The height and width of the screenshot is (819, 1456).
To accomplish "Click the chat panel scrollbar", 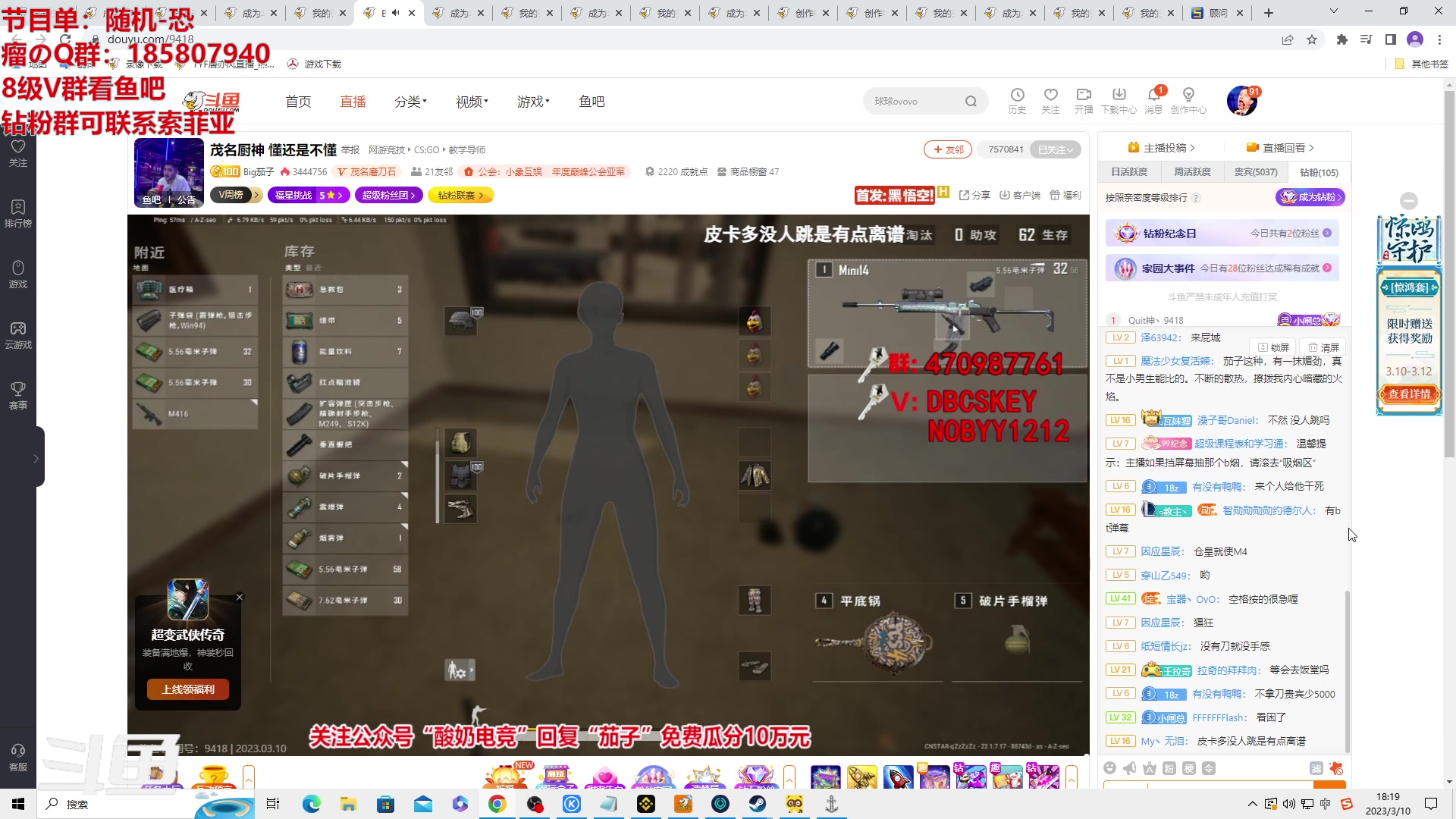I will click(1348, 671).
